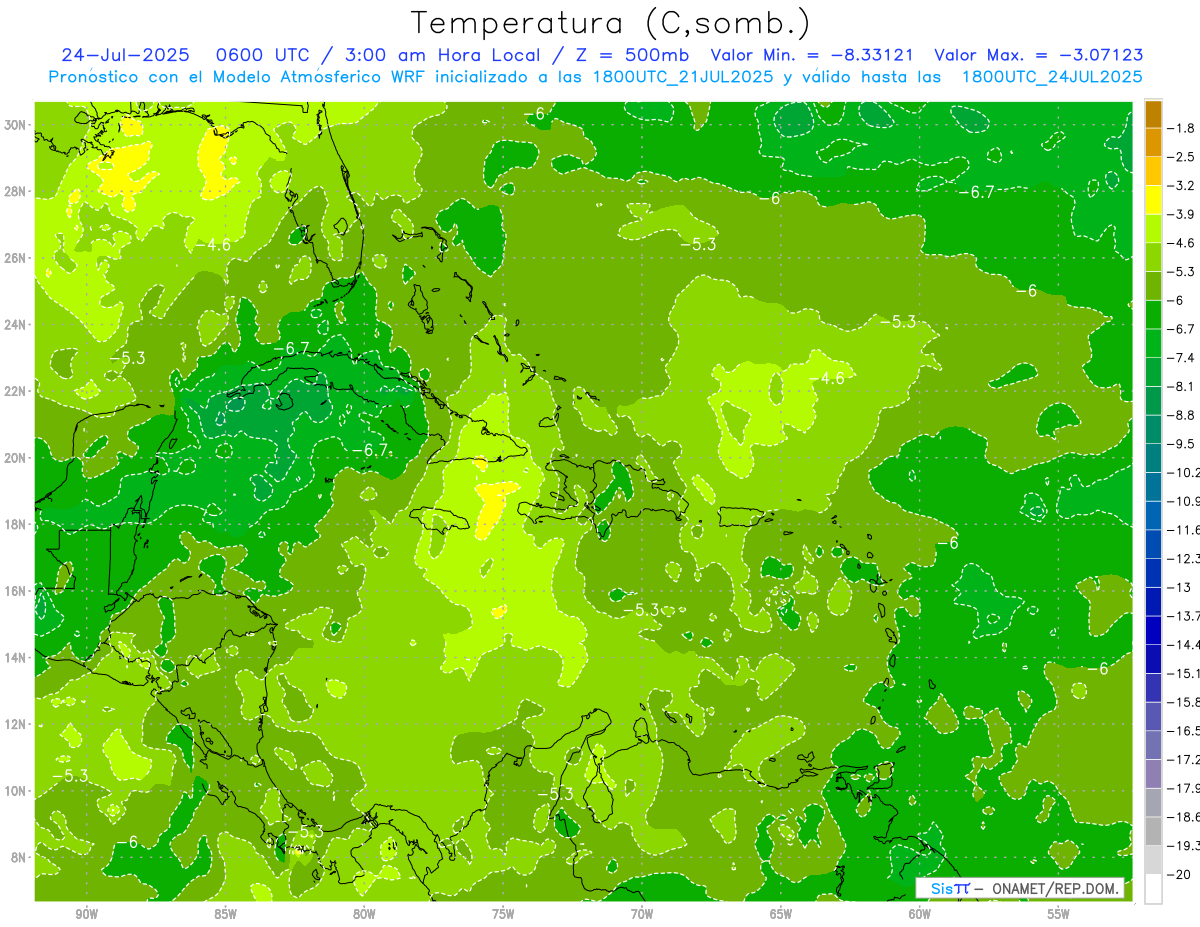The height and width of the screenshot is (927, 1200).
Task: Click the '1800UTC_24JUL2025' valid-until time text
Action: pyautogui.click(x=1051, y=76)
